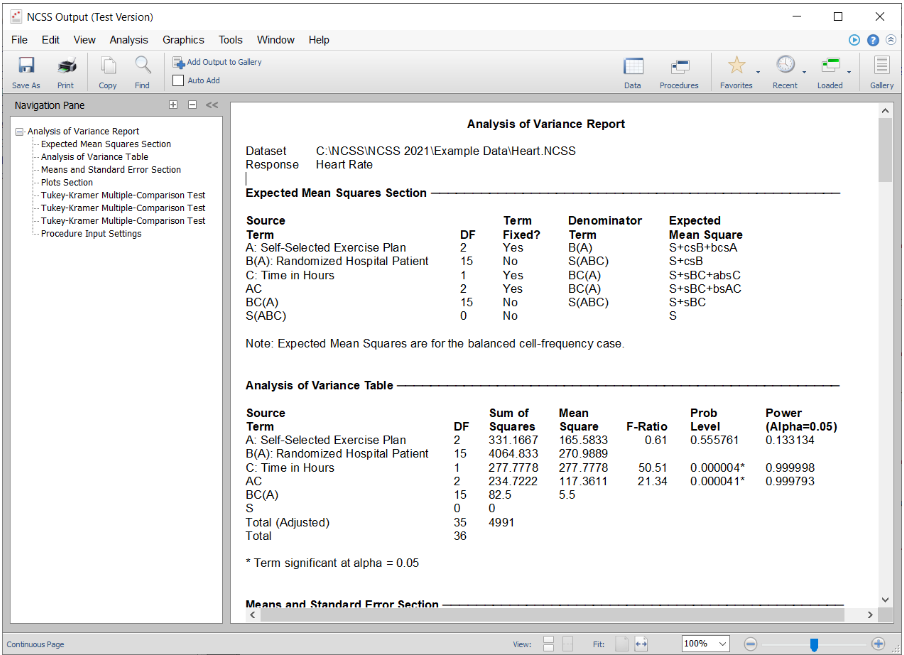Go to Plots Section in navigation
The image size is (904, 655).
[66, 183]
